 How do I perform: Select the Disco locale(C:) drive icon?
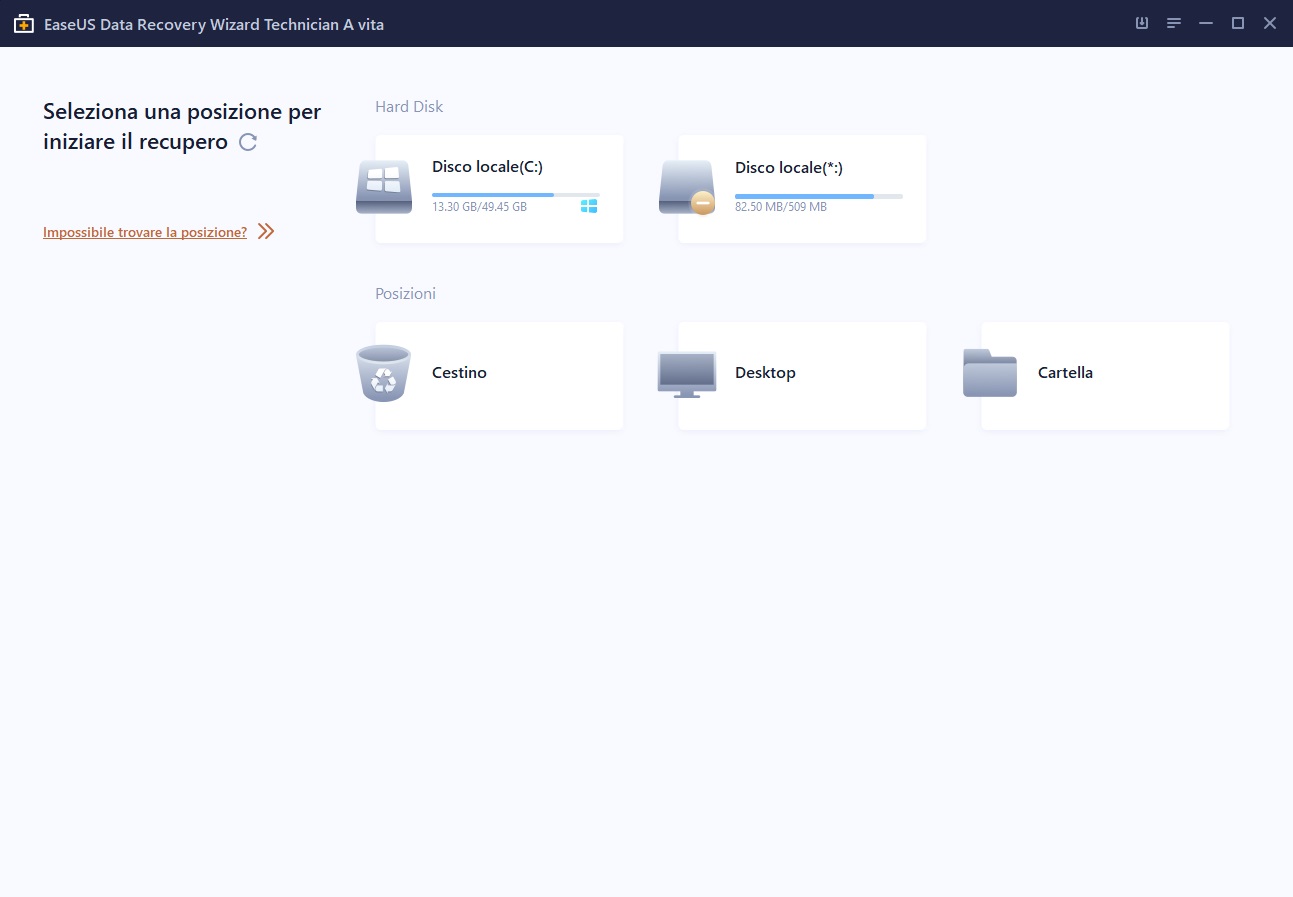(x=384, y=187)
